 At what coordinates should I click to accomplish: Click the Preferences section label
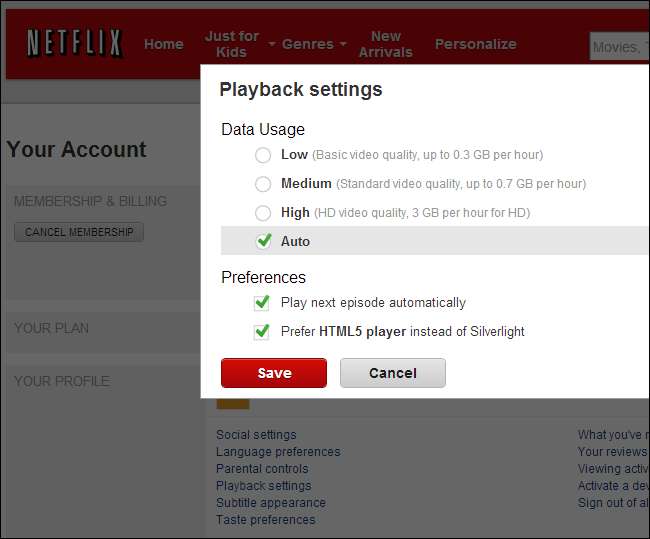coord(264,277)
